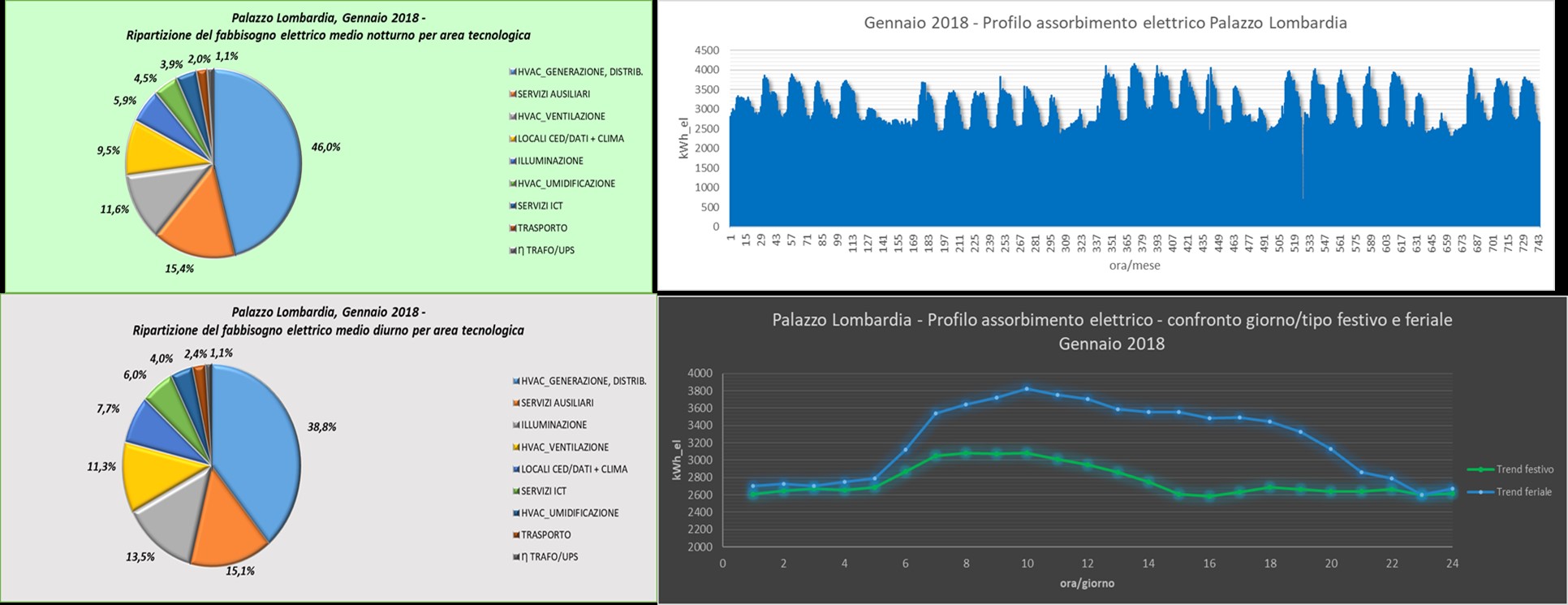Click SERVIZI ICT in the diurno legend

540,490
